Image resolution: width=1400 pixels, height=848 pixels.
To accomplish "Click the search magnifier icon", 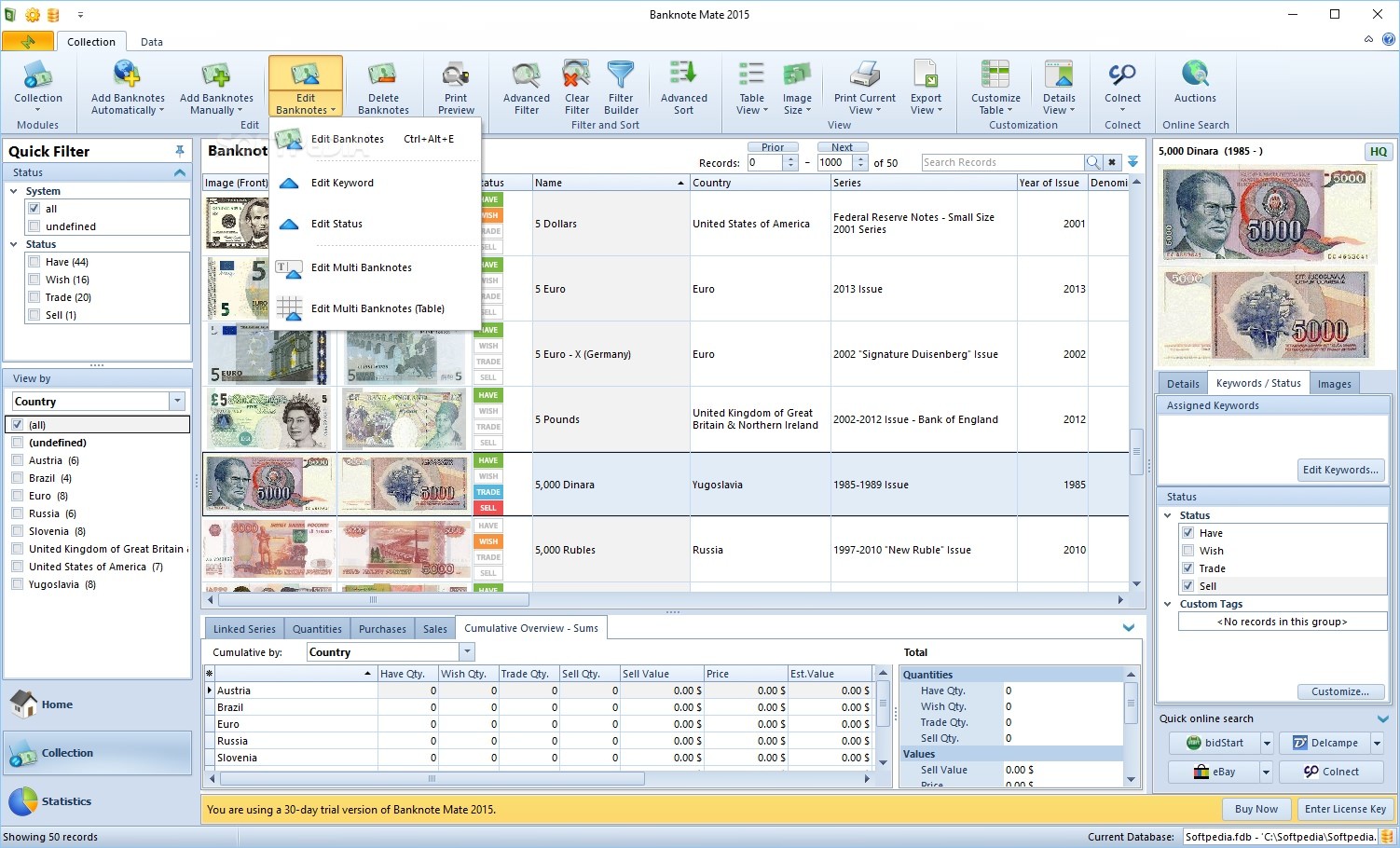I will [1092, 162].
